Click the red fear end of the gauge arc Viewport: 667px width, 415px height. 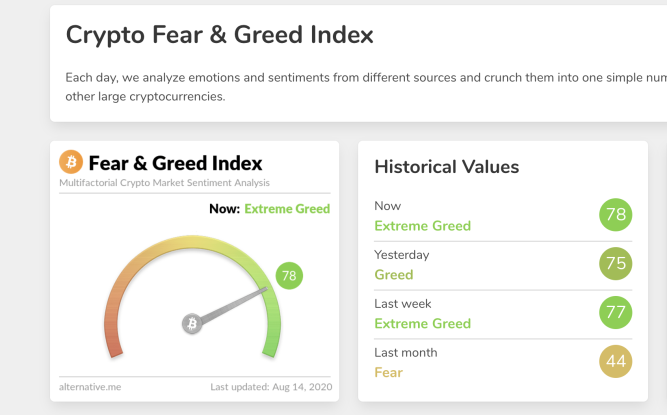tap(112, 340)
